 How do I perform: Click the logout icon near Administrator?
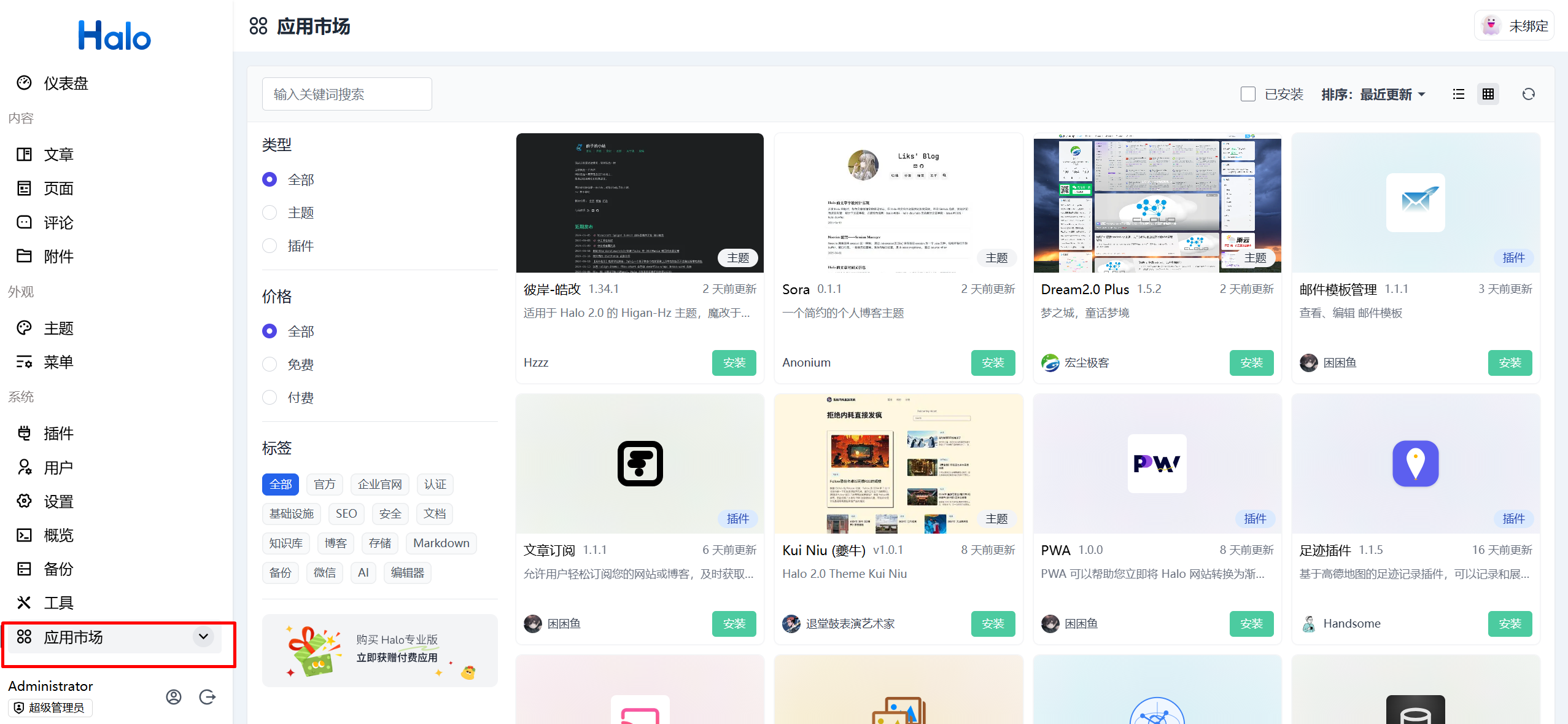[x=208, y=697]
